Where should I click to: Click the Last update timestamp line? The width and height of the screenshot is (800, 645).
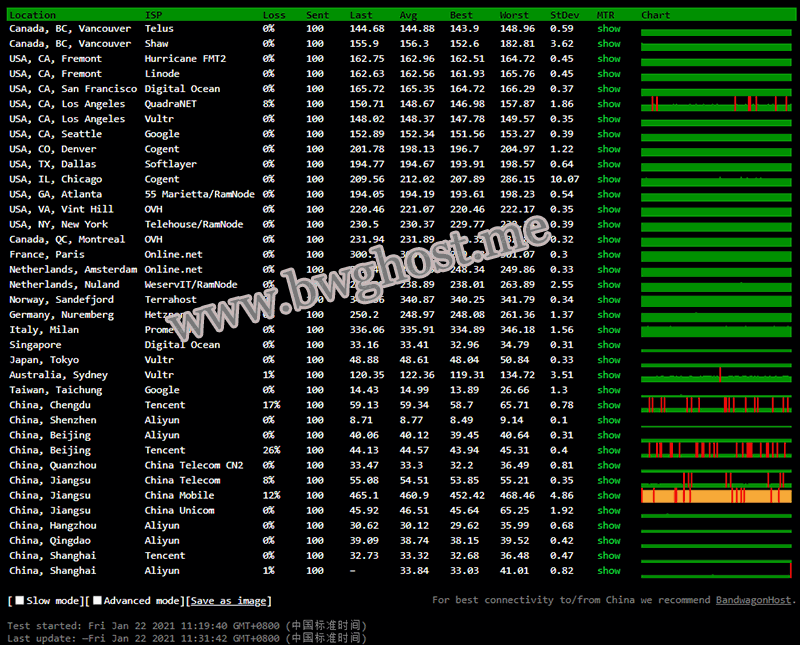click(187, 638)
